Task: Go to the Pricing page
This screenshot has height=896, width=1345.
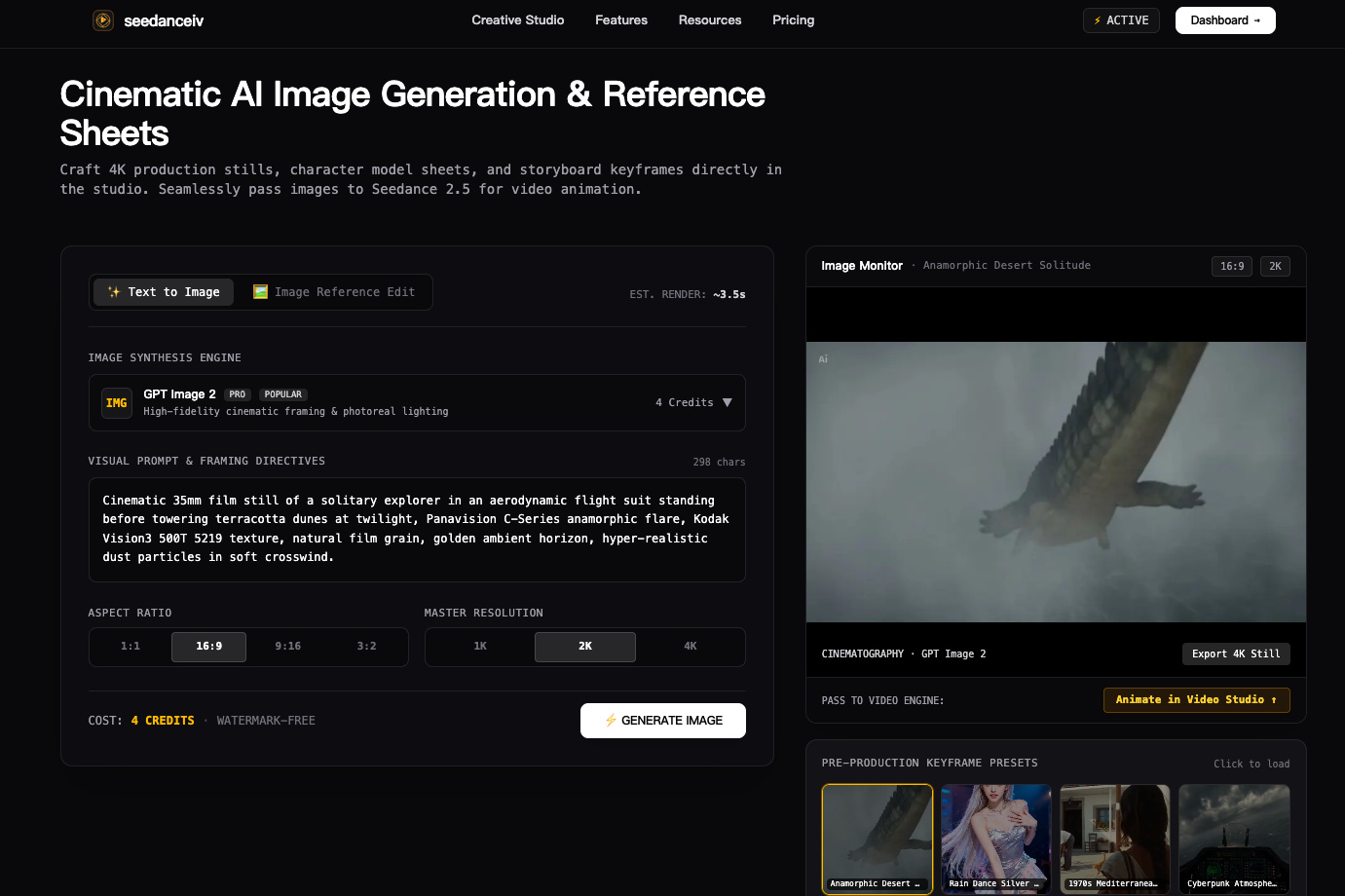Action: click(x=794, y=20)
